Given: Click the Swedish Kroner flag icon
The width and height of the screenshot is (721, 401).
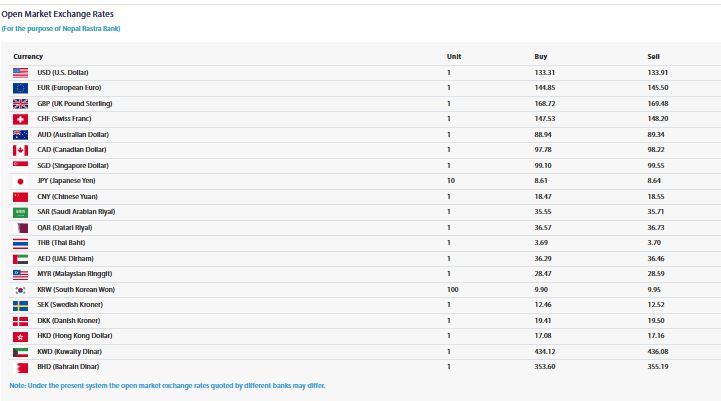Looking at the screenshot, I should click(20, 305).
